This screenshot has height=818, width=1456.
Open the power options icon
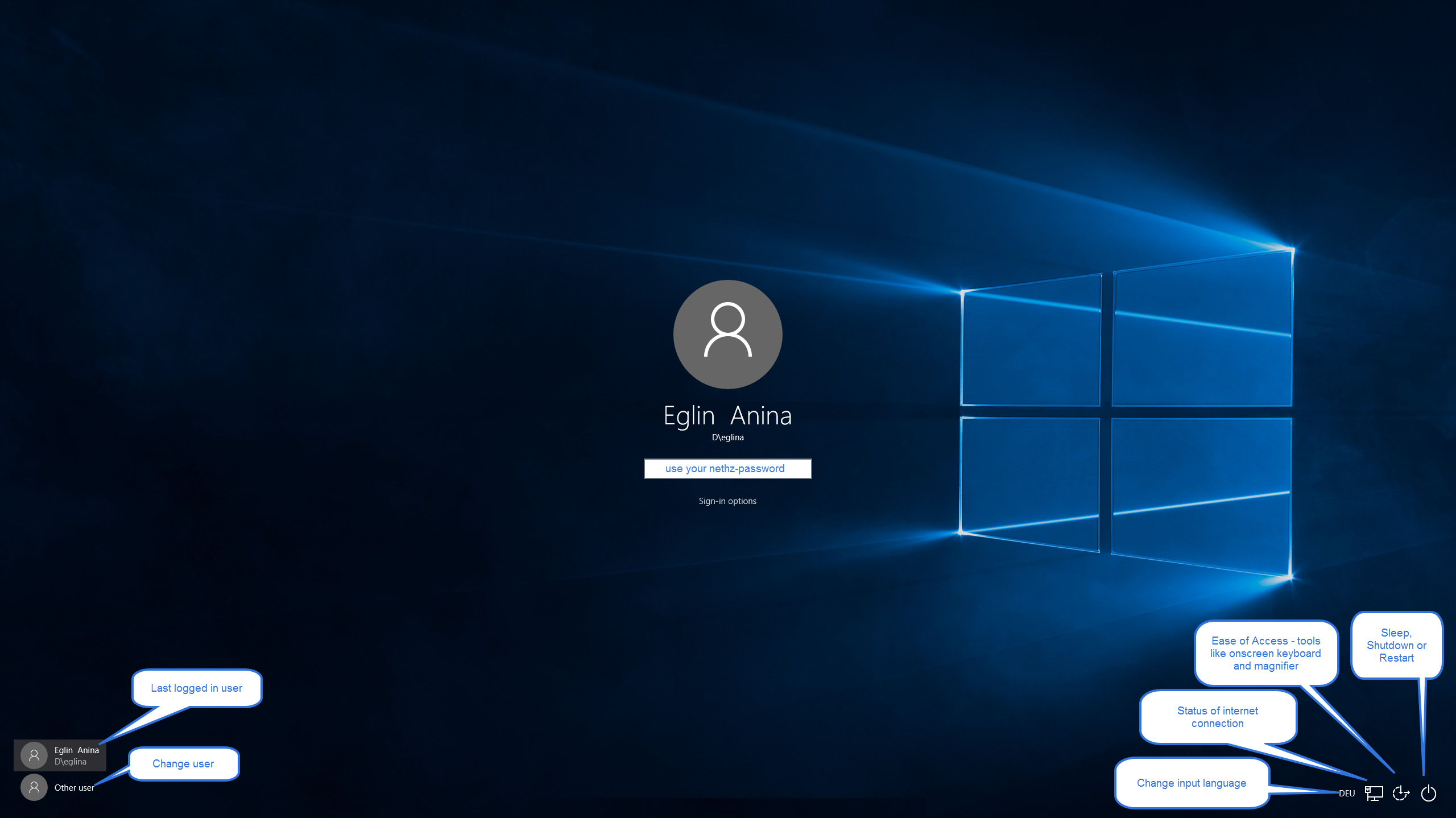click(1428, 793)
